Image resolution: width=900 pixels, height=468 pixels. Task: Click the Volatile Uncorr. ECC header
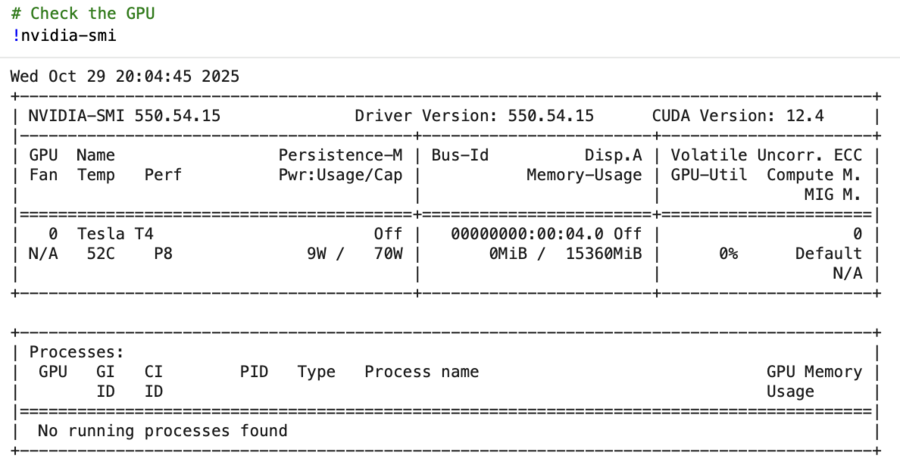click(766, 155)
